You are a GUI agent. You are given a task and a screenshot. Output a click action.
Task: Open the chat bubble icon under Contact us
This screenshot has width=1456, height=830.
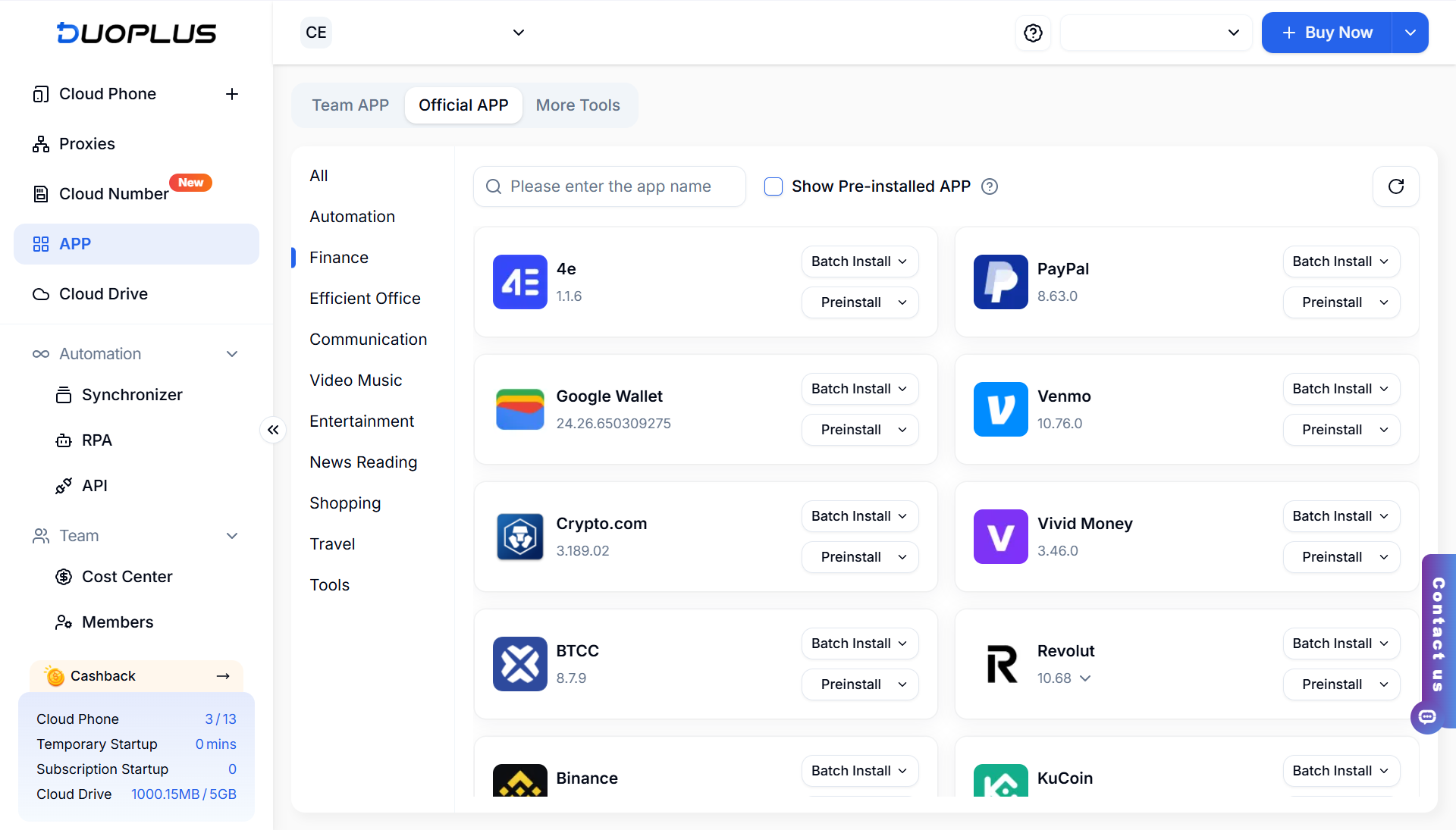tap(1427, 717)
